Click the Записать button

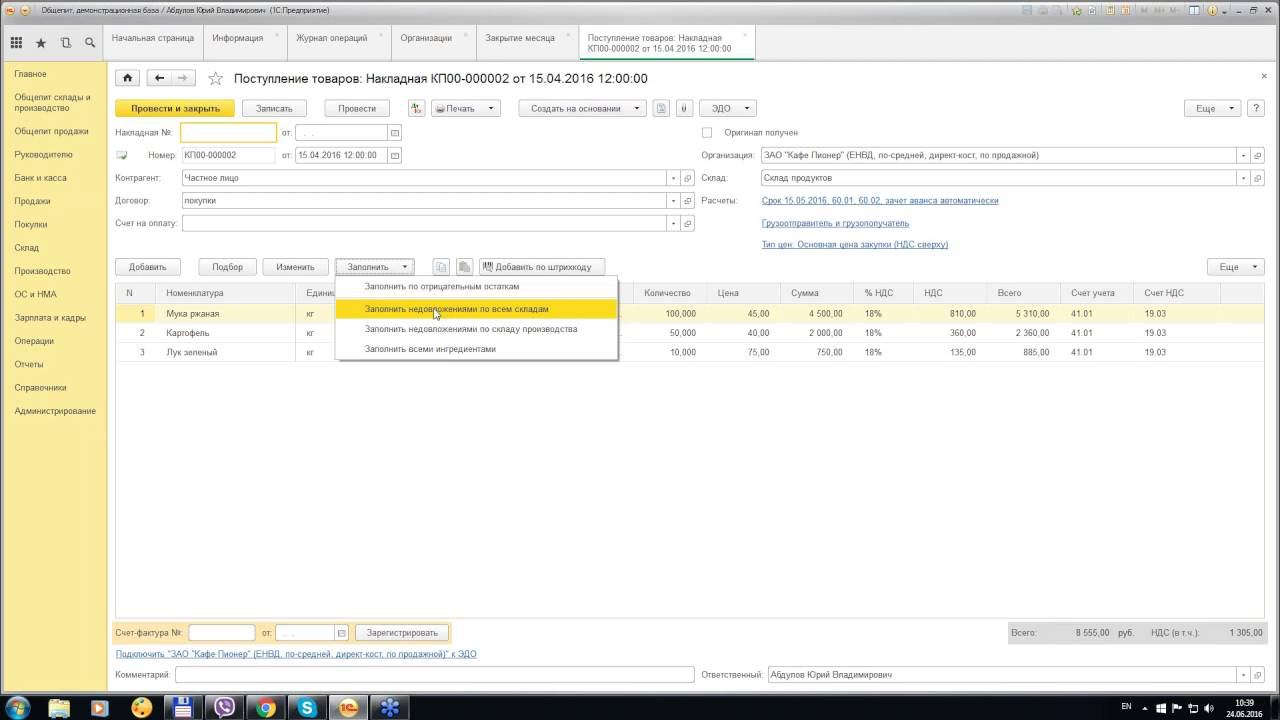pyautogui.click(x=274, y=108)
